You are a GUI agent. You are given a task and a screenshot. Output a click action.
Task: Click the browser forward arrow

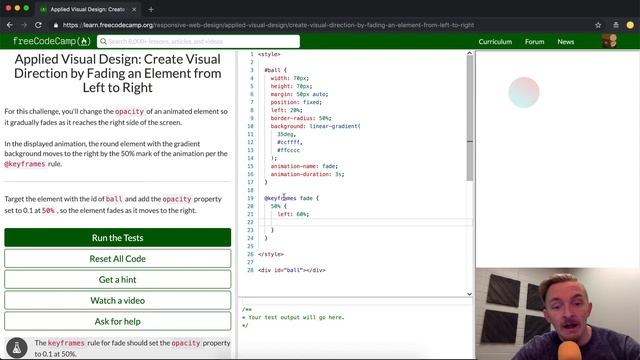pos(24,25)
